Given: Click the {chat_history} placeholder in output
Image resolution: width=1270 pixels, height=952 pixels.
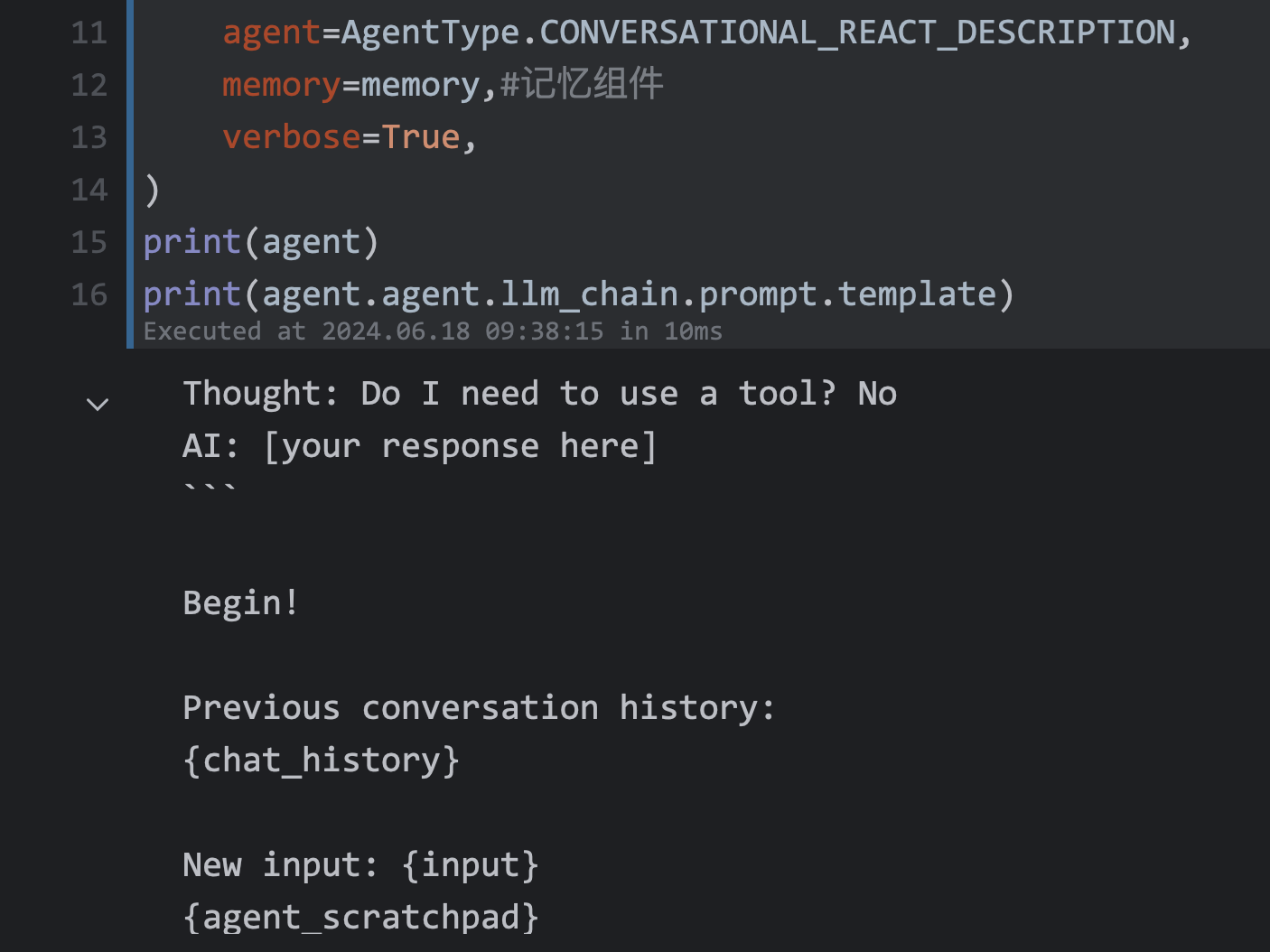Looking at the screenshot, I should [321, 761].
